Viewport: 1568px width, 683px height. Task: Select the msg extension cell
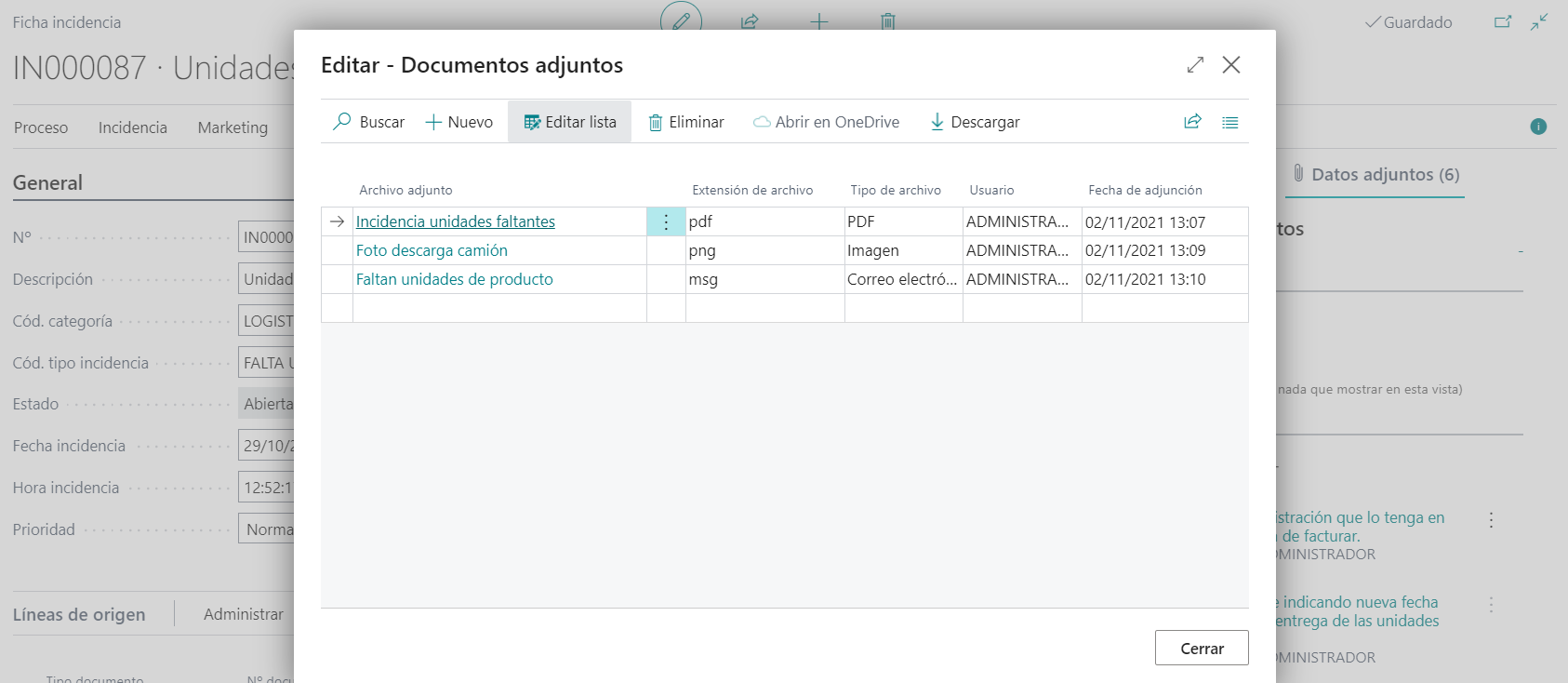tap(764, 279)
